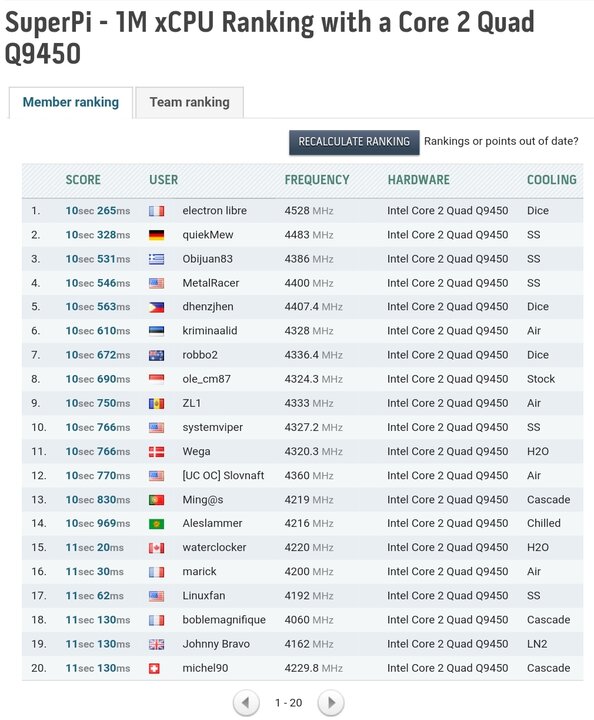This screenshot has height=720, width=594.
Task: Open the 10sec 328ms score entry
Action: [98, 235]
